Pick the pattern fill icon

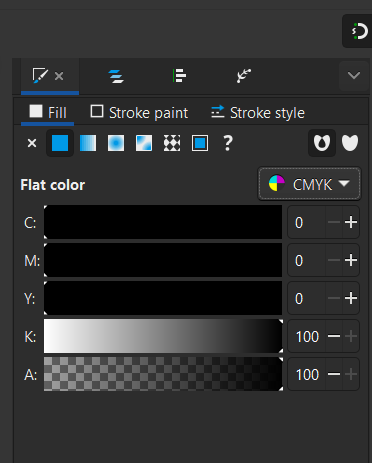pos(172,143)
